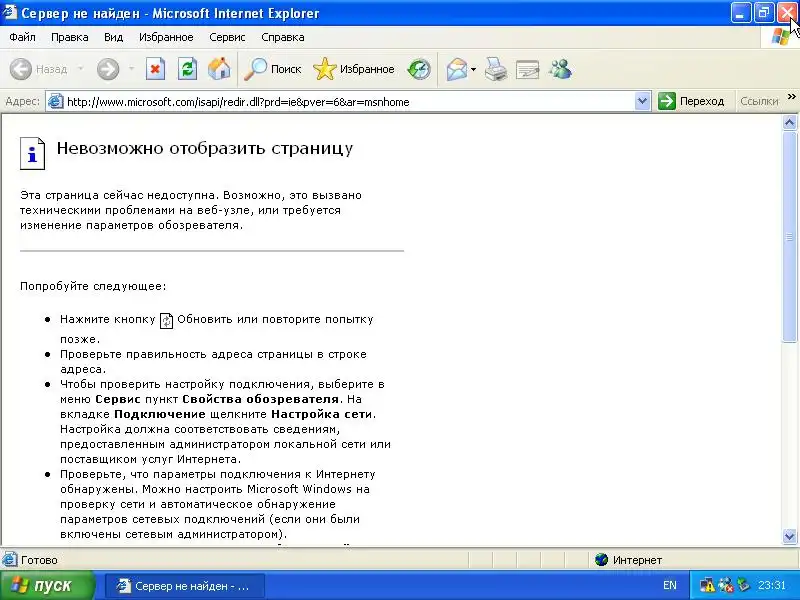Click the disconnected network tray icon
The width and height of the screenshot is (800, 600).
pos(726,585)
